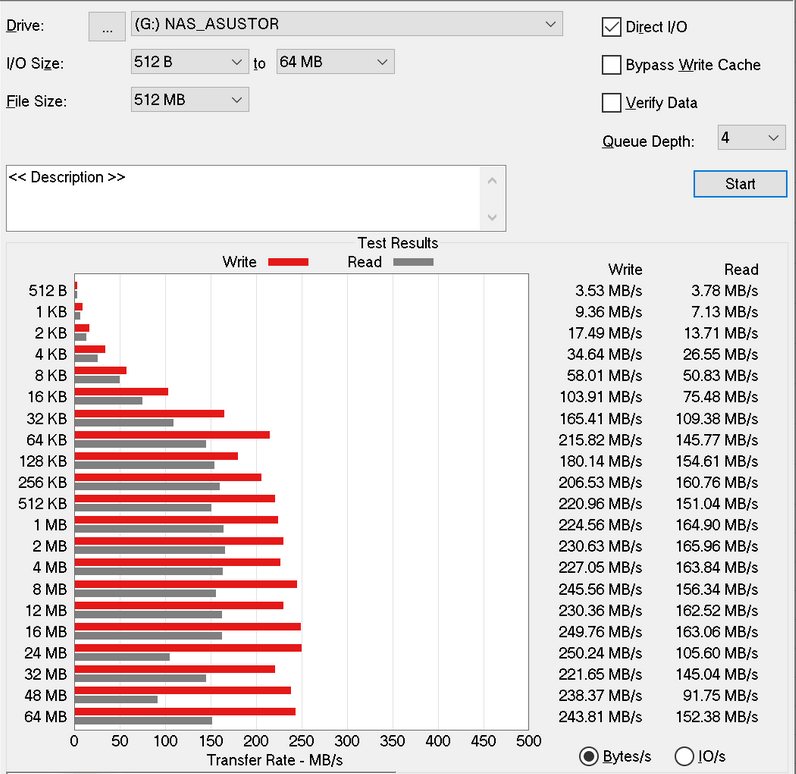The height and width of the screenshot is (774, 796).
Task: Open the File Size dropdown
Action: [x=189, y=99]
